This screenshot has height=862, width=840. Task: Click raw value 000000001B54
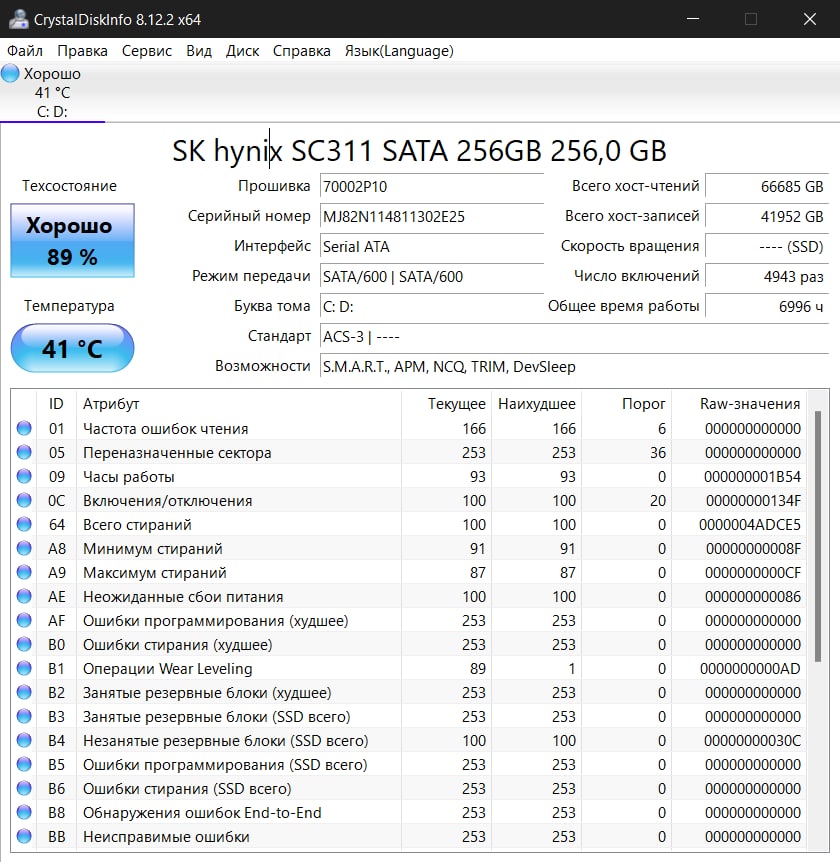coord(752,477)
